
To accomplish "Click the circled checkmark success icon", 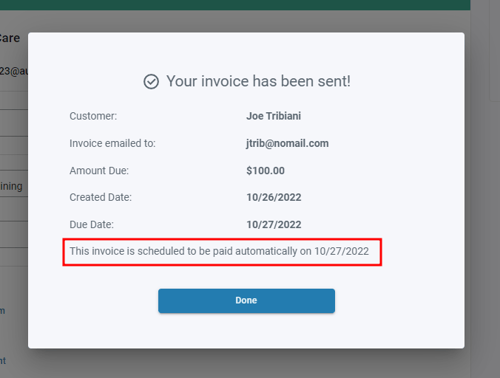I will pyautogui.click(x=151, y=82).
